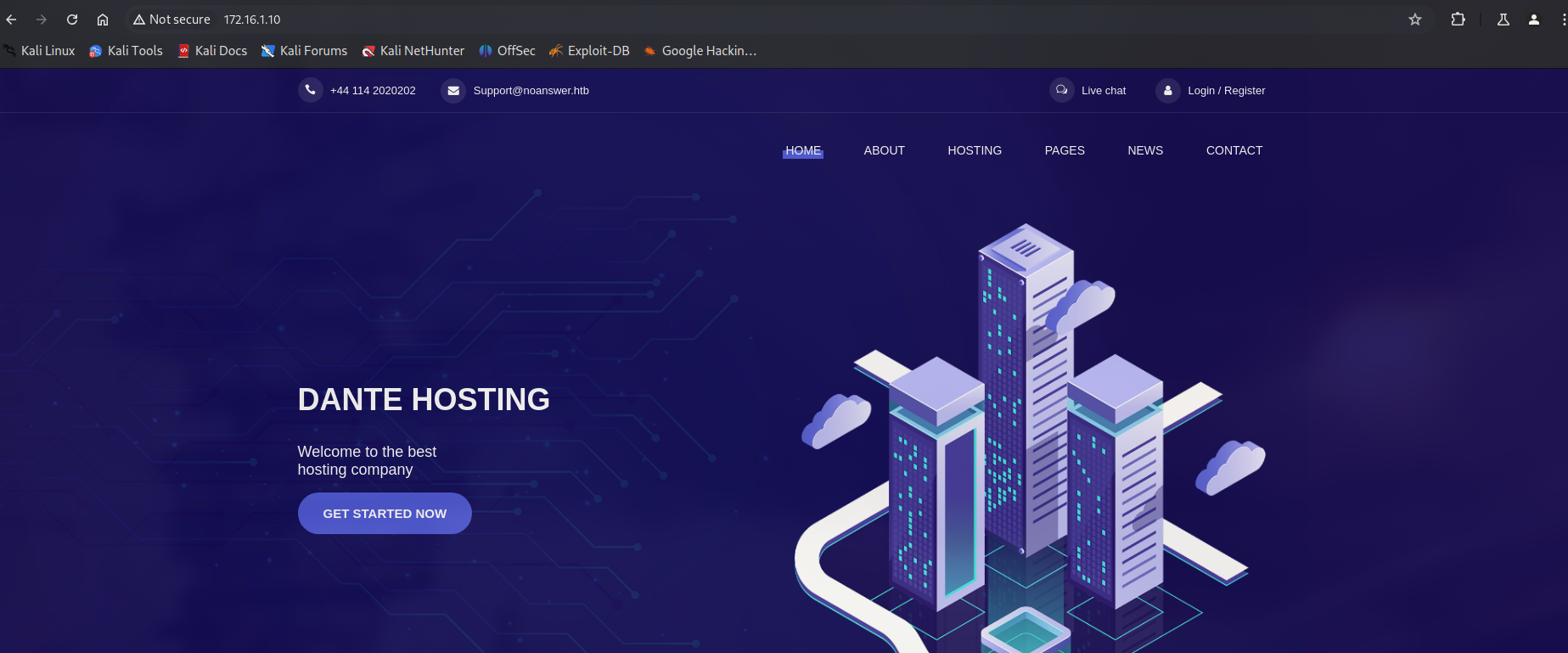Click the browser home icon

point(103,20)
